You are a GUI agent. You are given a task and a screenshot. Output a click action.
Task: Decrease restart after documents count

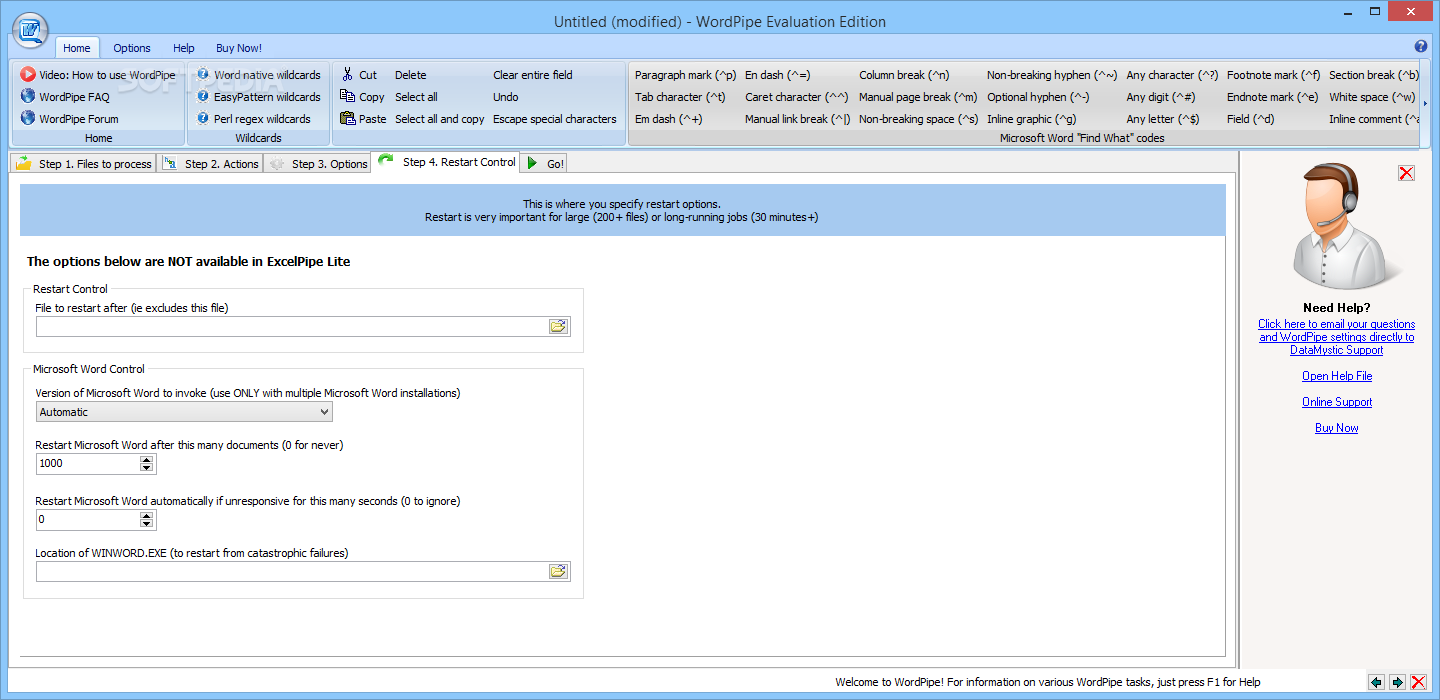point(147,468)
